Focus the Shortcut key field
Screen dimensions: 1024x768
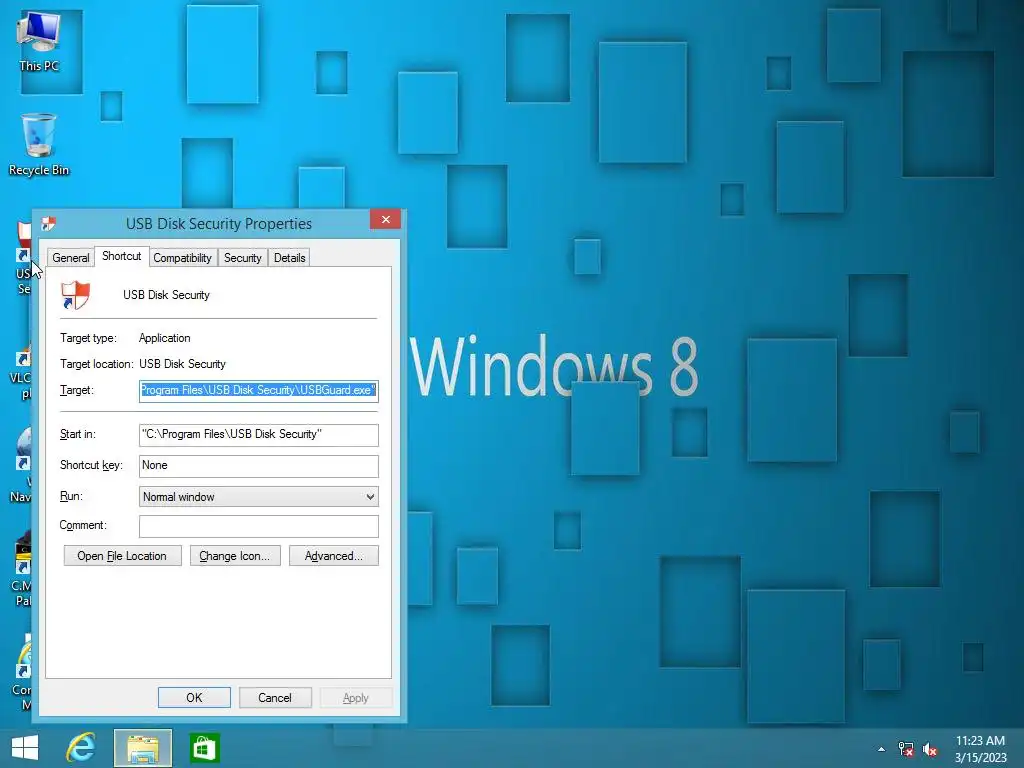coord(259,466)
